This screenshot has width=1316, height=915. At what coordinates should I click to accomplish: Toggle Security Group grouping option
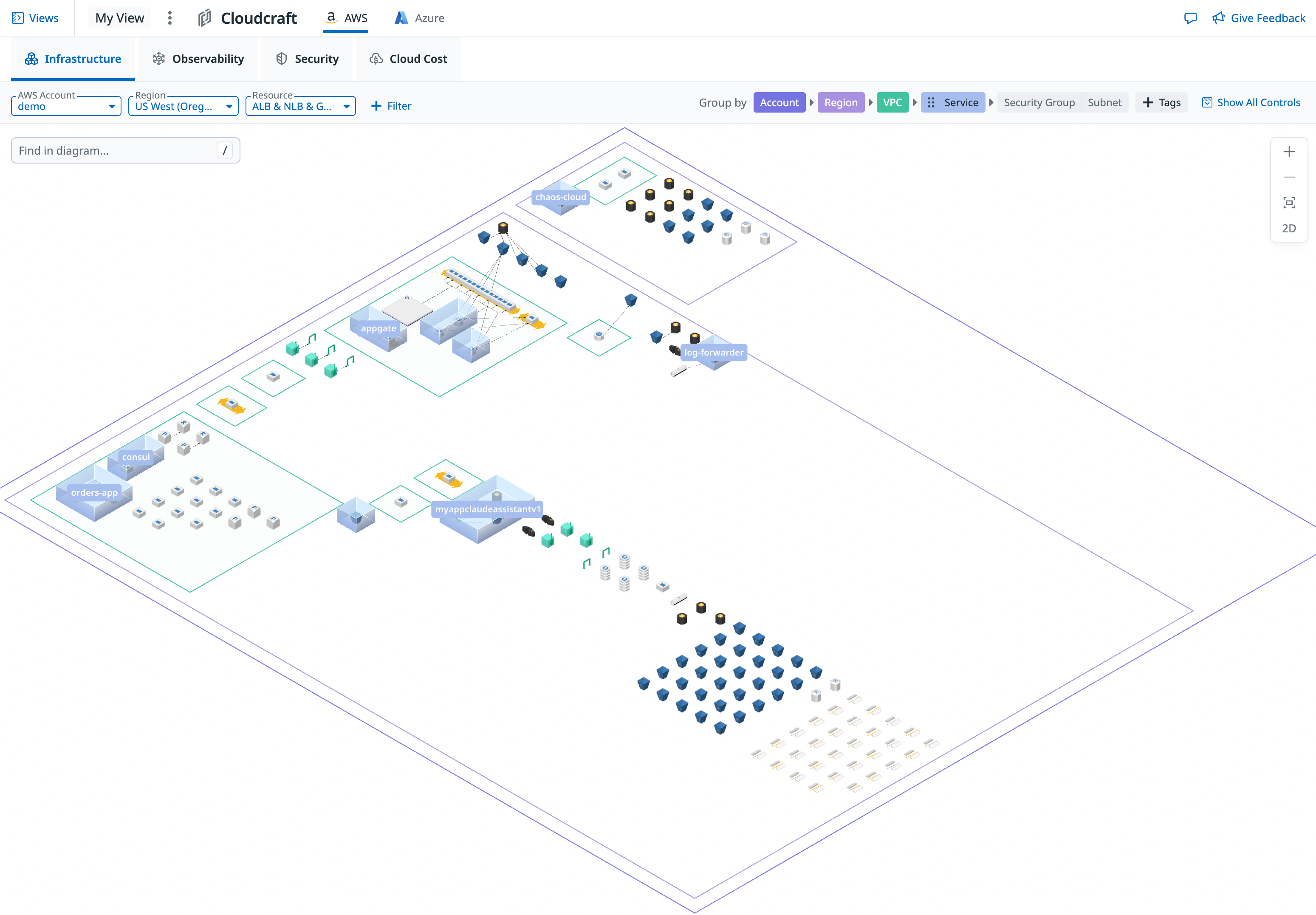(x=1039, y=103)
